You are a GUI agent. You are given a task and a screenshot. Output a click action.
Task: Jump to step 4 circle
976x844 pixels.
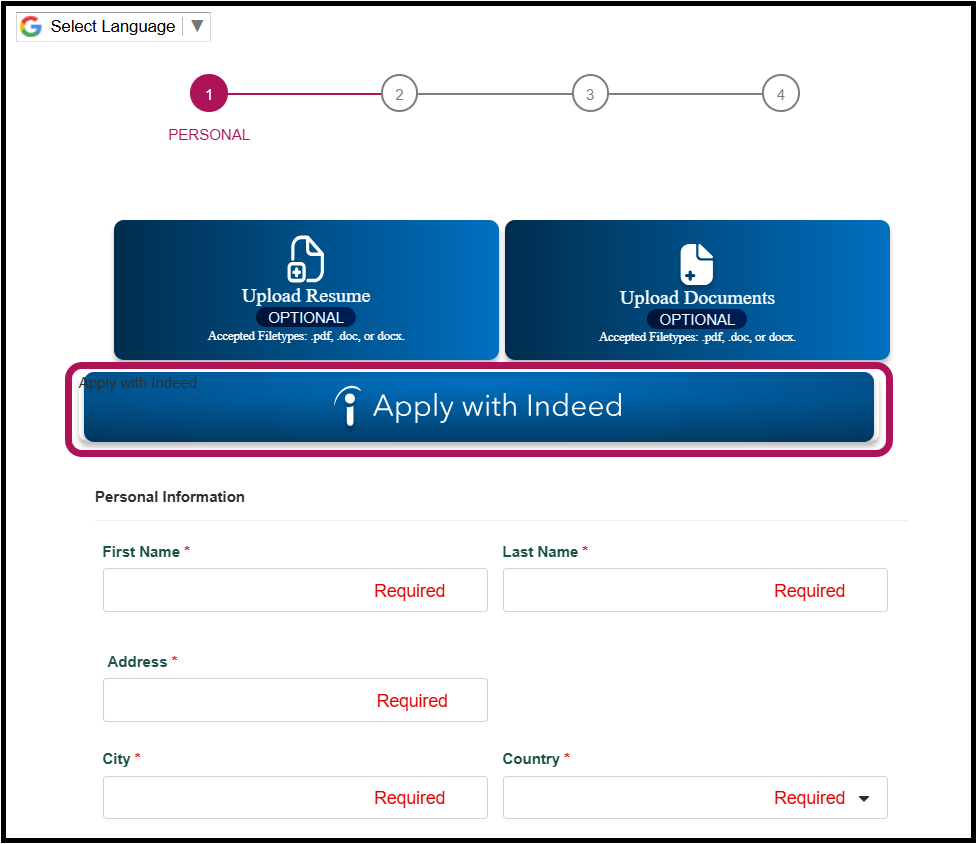pyautogui.click(x=781, y=94)
